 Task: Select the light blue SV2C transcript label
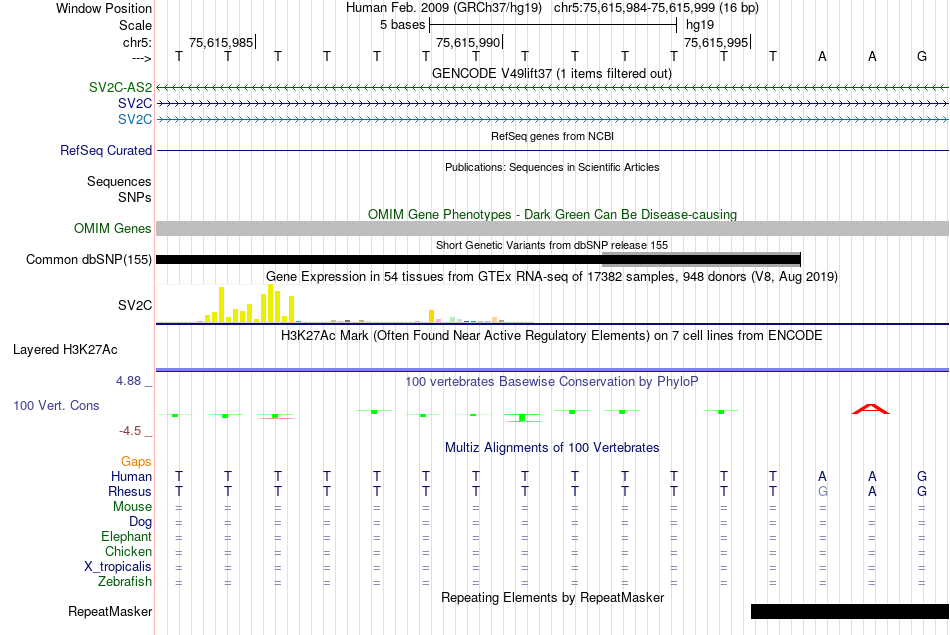[135, 119]
